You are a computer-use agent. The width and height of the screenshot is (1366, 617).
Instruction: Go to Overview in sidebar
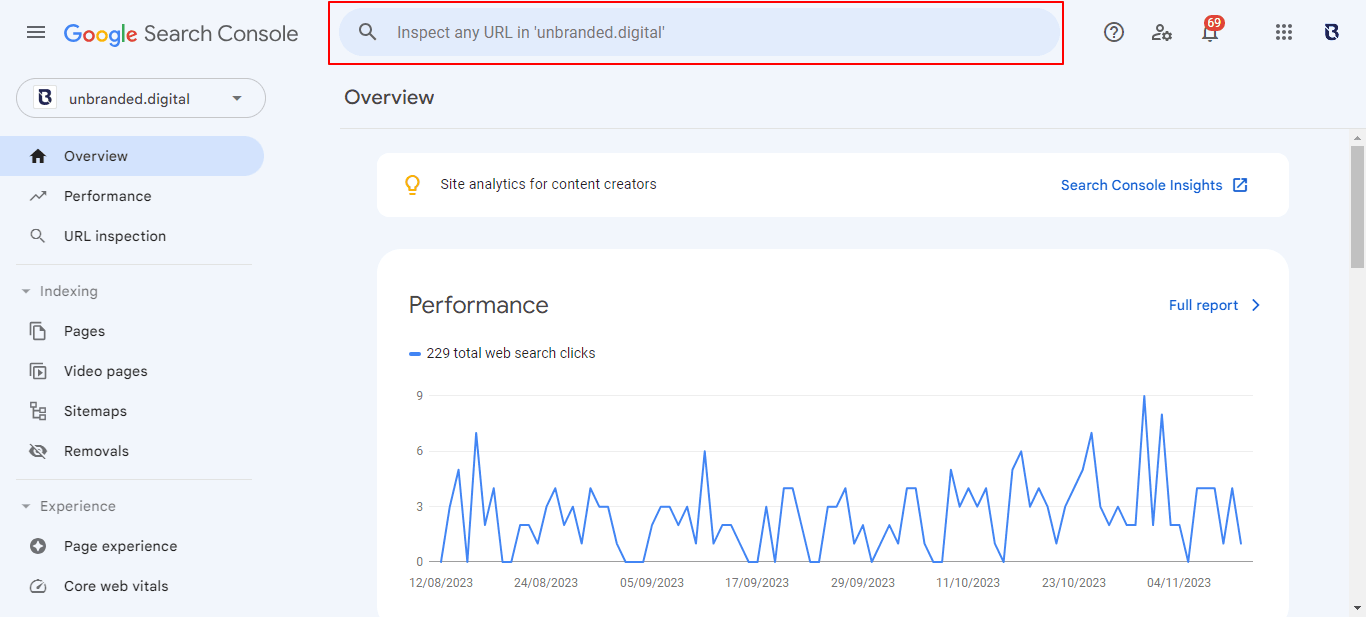pos(132,156)
